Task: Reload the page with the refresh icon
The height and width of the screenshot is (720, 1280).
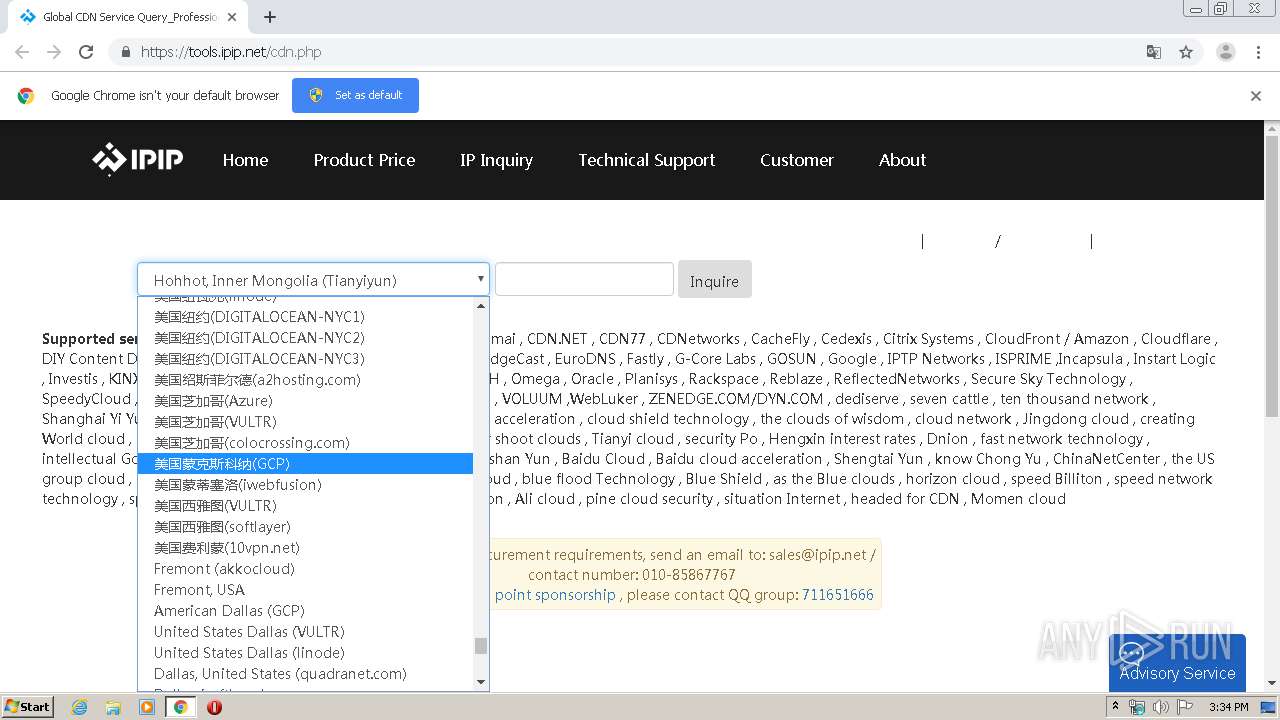Action: pyautogui.click(x=86, y=52)
